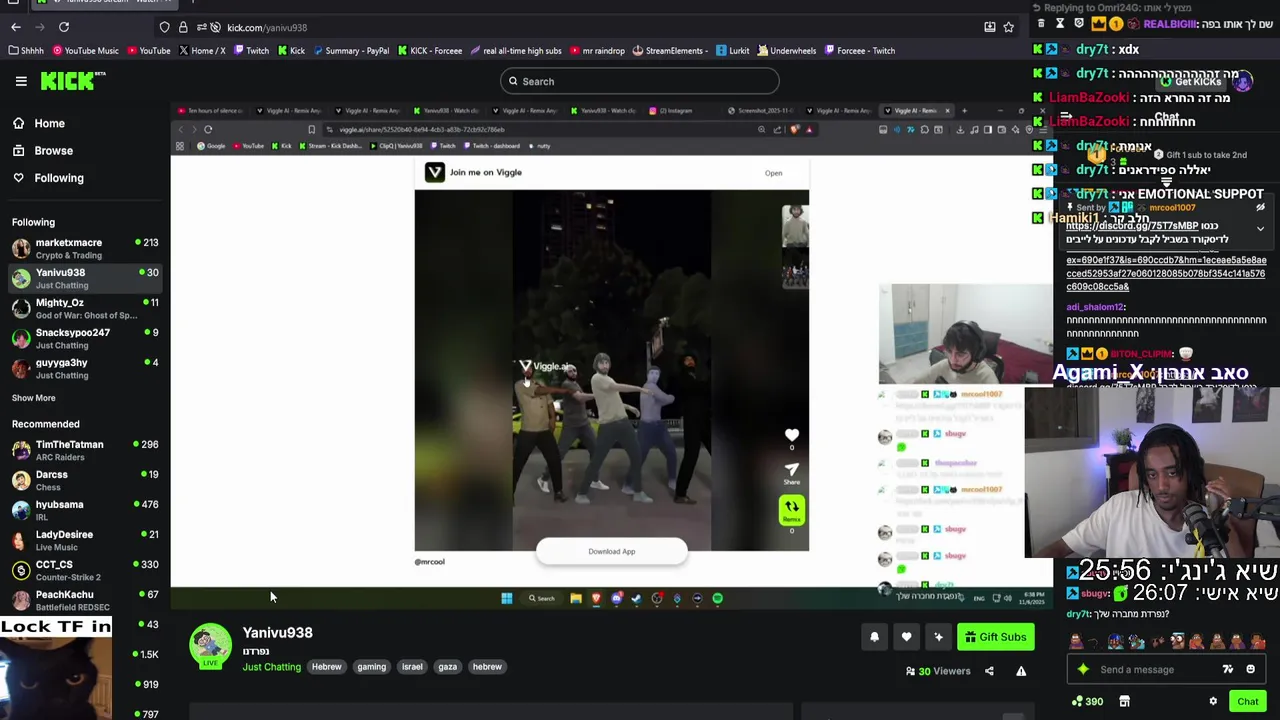Open Shhhh bookmarks folder
Viewport: 1280px width, 720px height.
pos(26,50)
